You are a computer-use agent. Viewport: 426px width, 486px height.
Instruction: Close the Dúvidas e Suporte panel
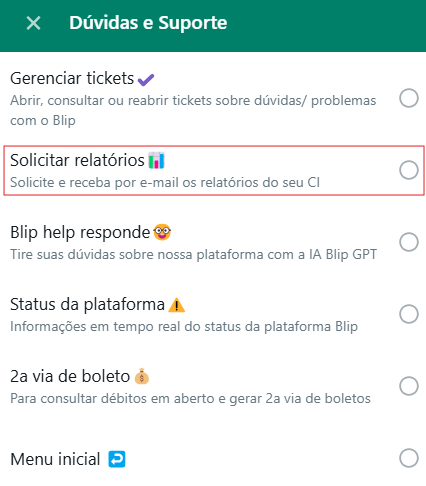33,23
